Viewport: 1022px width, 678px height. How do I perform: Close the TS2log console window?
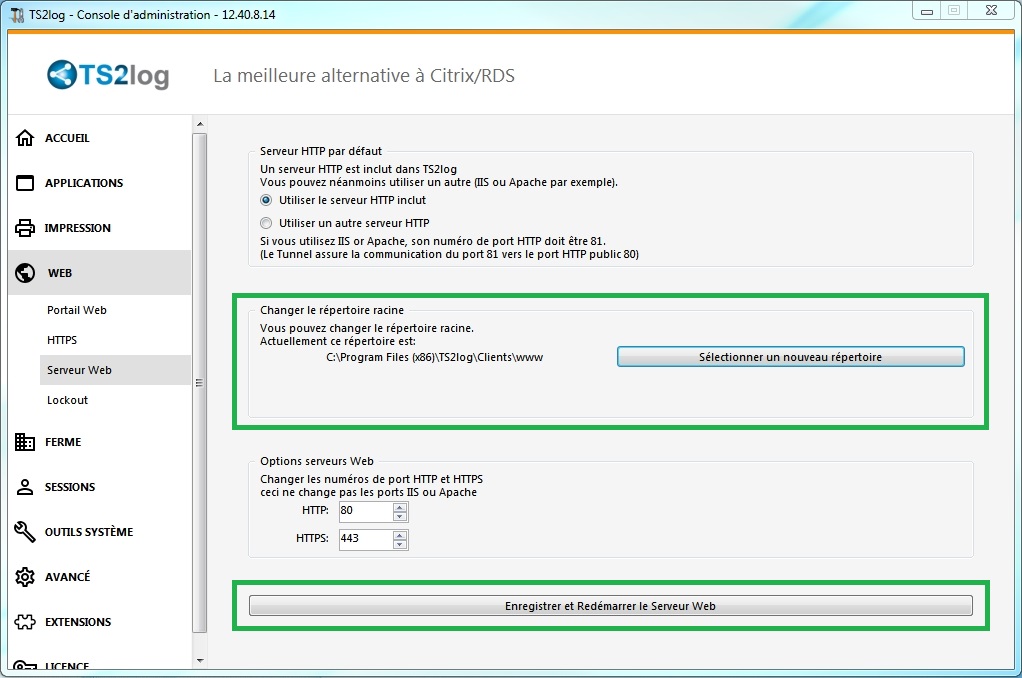[x=991, y=10]
